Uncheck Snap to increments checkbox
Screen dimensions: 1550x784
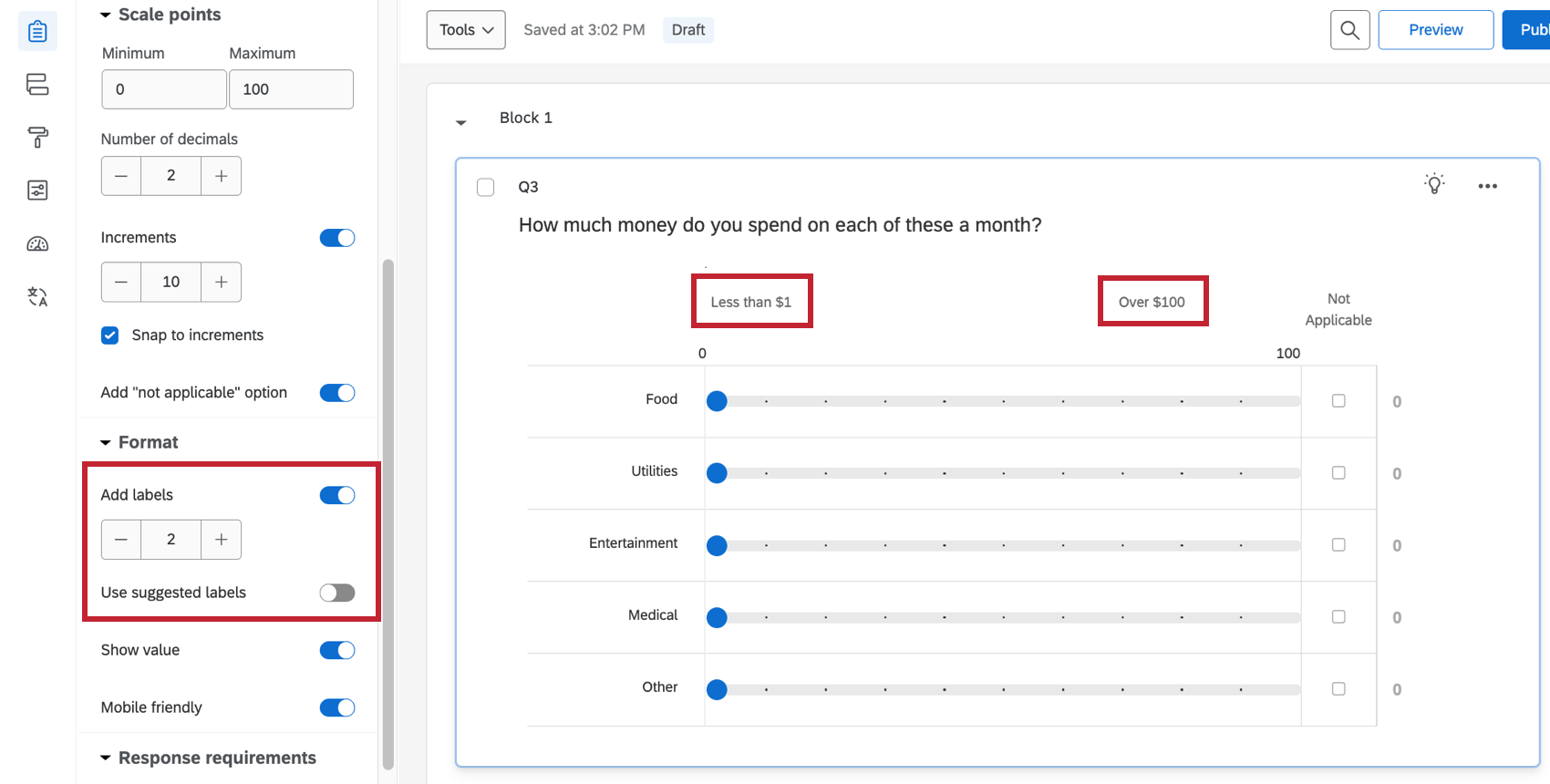point(110,335)
